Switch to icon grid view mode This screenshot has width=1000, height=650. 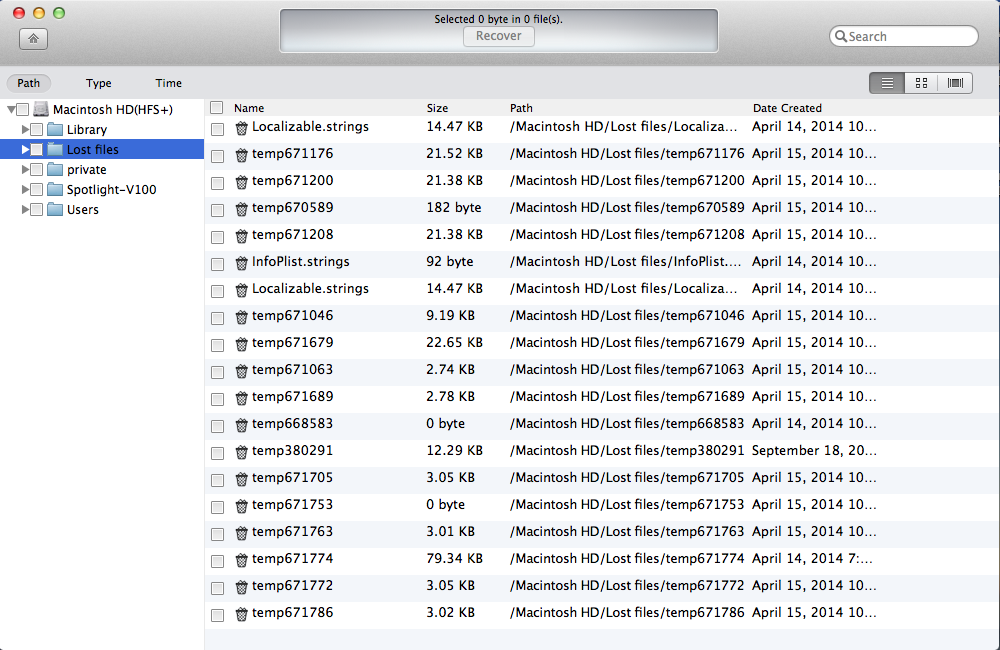click(921, 83)
